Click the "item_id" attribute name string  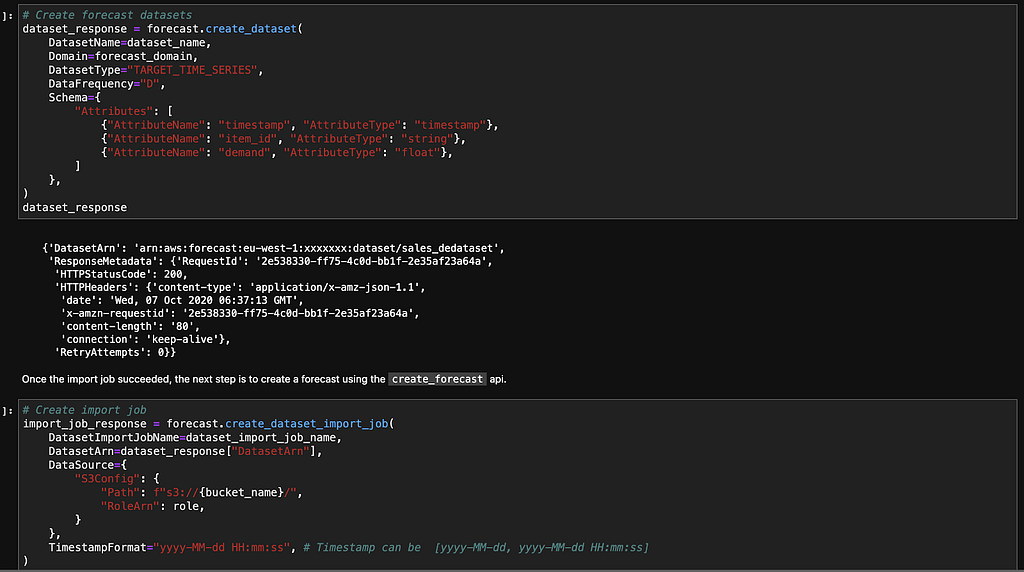(248, 138)
